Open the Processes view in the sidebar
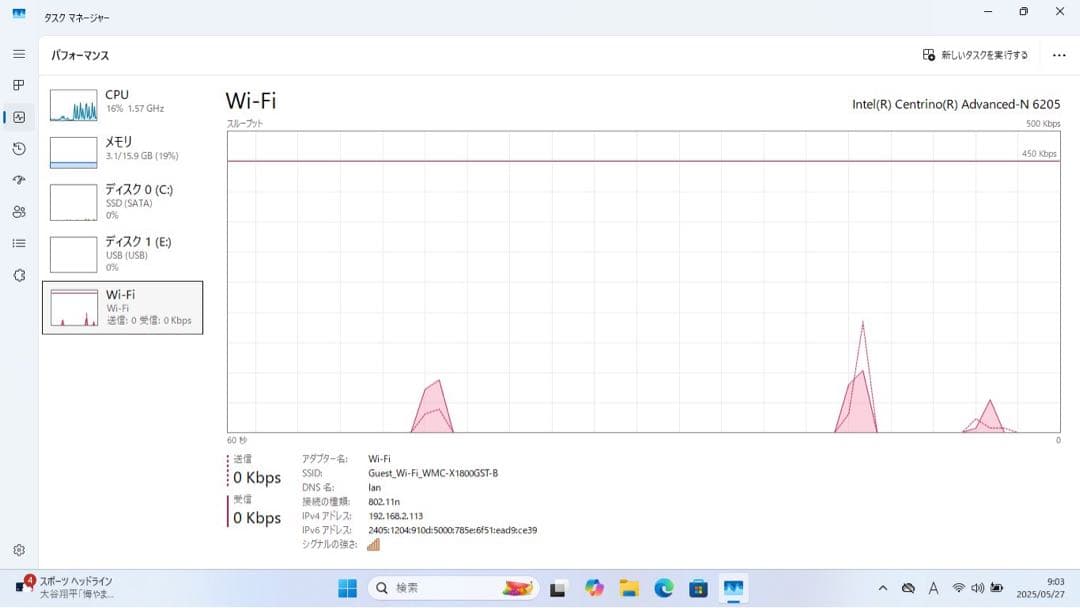This screenshot has width=1080, height=608. click(x=18, y=85)
